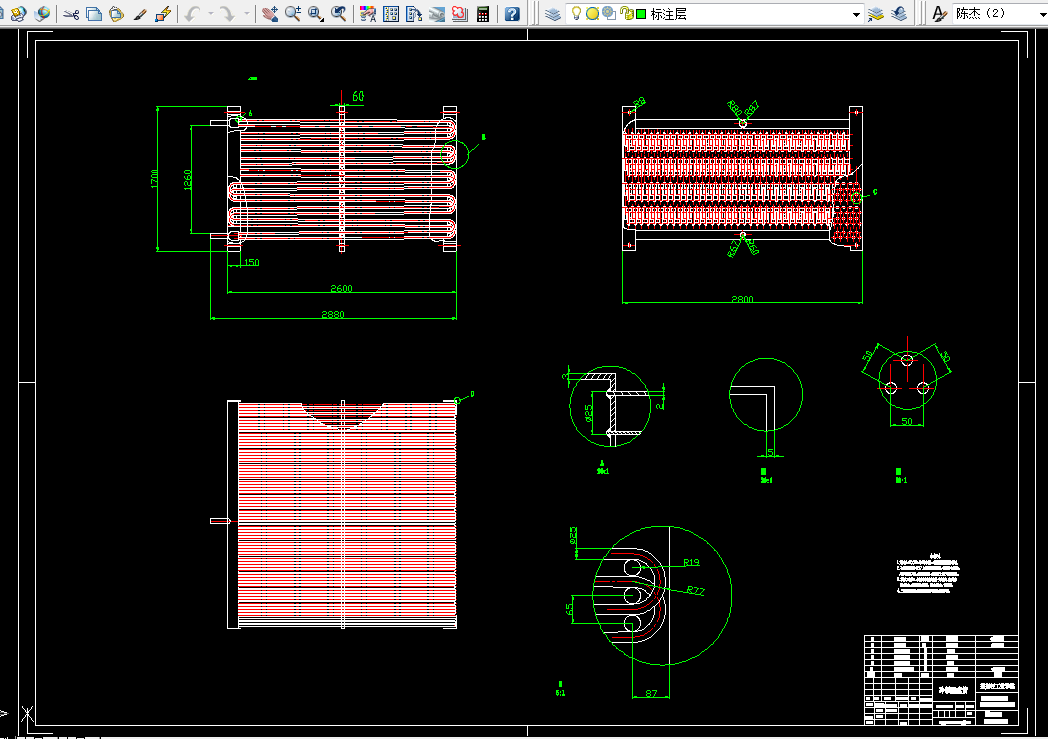Image resolution: width=1048 pixels, height=739 pixels.
Task: Redo the last undone action
Action: click(228, 13)
